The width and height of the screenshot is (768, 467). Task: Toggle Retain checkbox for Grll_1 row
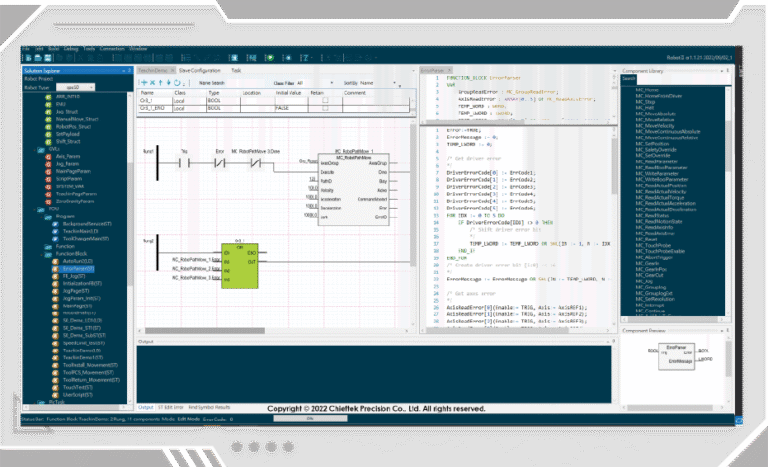click(x=325, y=100)
